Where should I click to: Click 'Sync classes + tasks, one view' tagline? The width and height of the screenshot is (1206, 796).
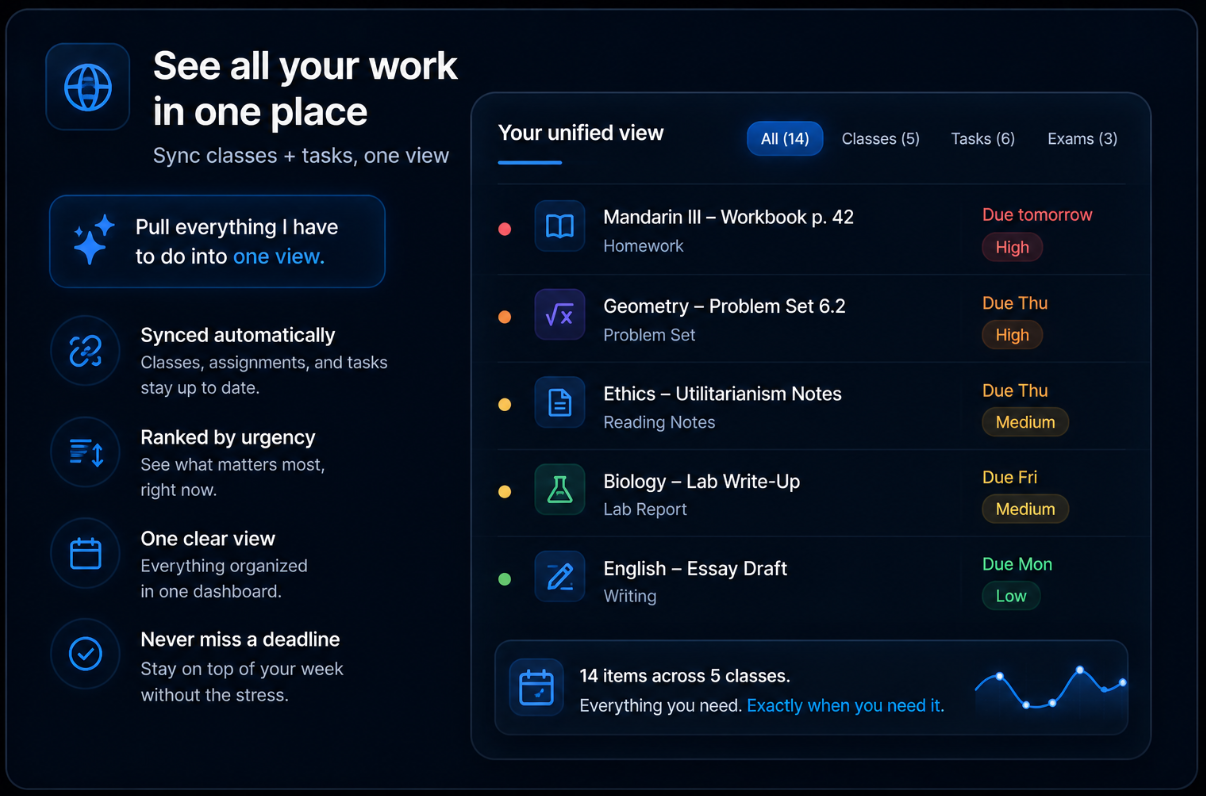pos(301,156)
